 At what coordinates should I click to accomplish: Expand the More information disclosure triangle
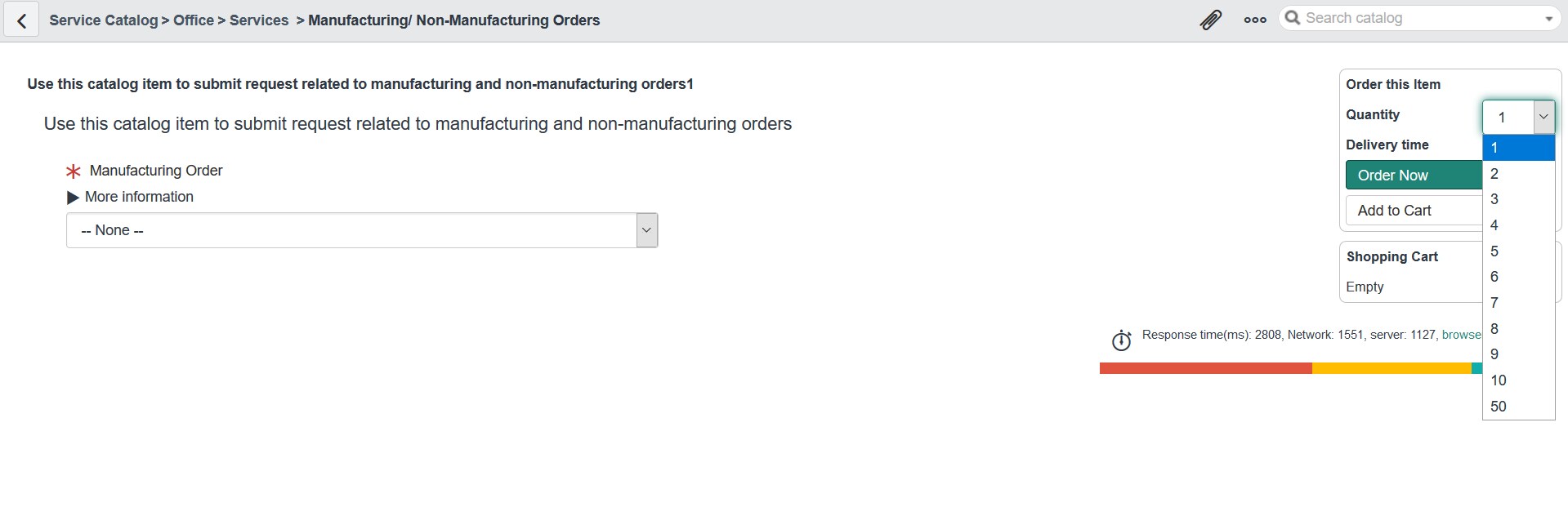[x=73, y=198]
